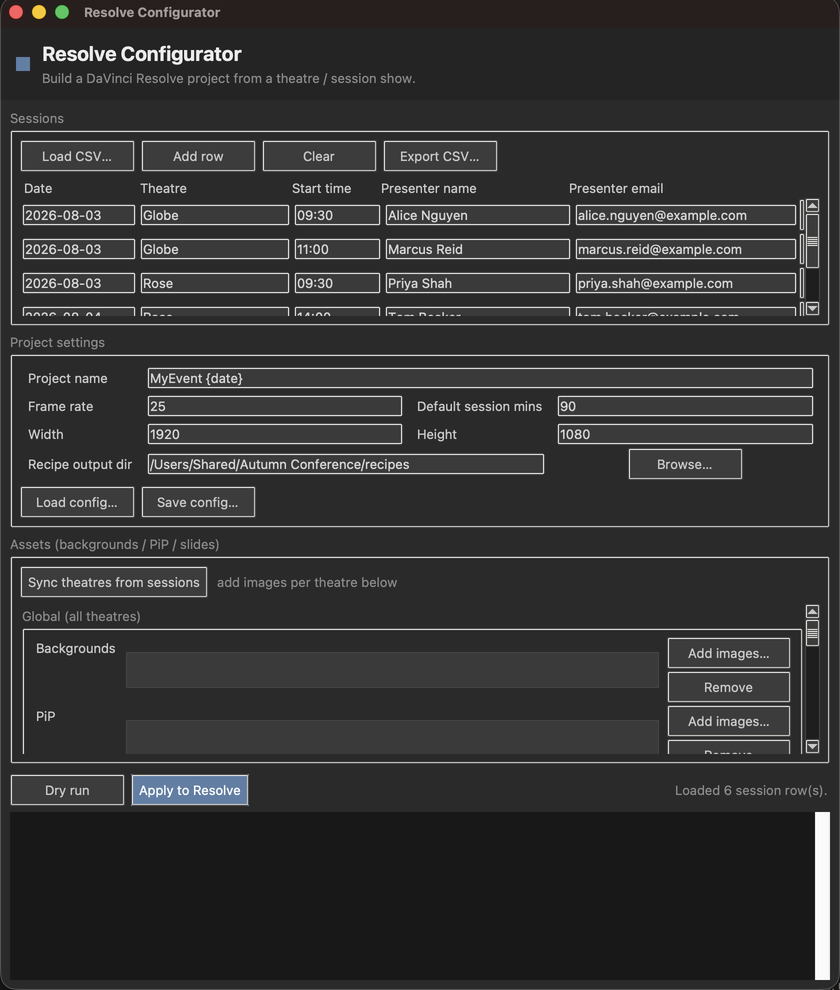Load a saved config file
This screenshot has height=990, width=840.
tap(77, 502)
